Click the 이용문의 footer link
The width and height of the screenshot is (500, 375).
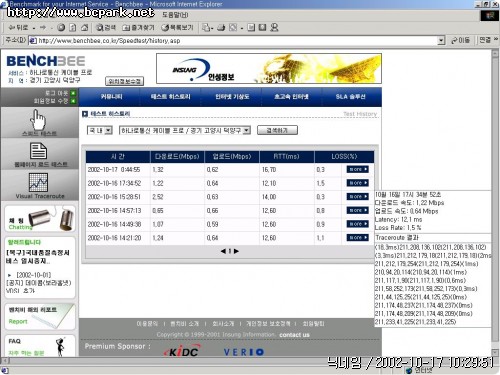pos(147,324)
